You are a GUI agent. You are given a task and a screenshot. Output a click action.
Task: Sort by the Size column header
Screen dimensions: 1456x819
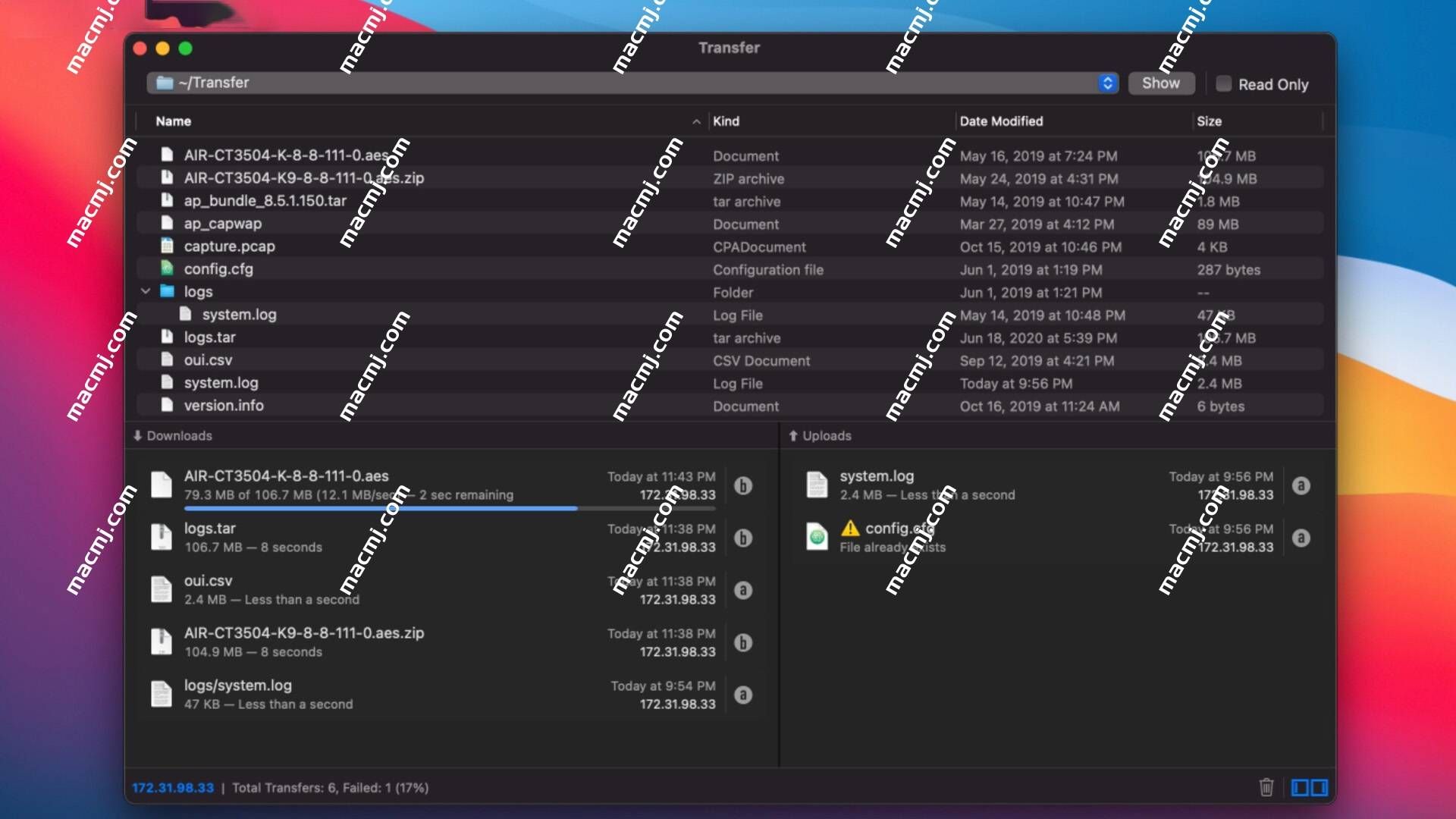1209,121
